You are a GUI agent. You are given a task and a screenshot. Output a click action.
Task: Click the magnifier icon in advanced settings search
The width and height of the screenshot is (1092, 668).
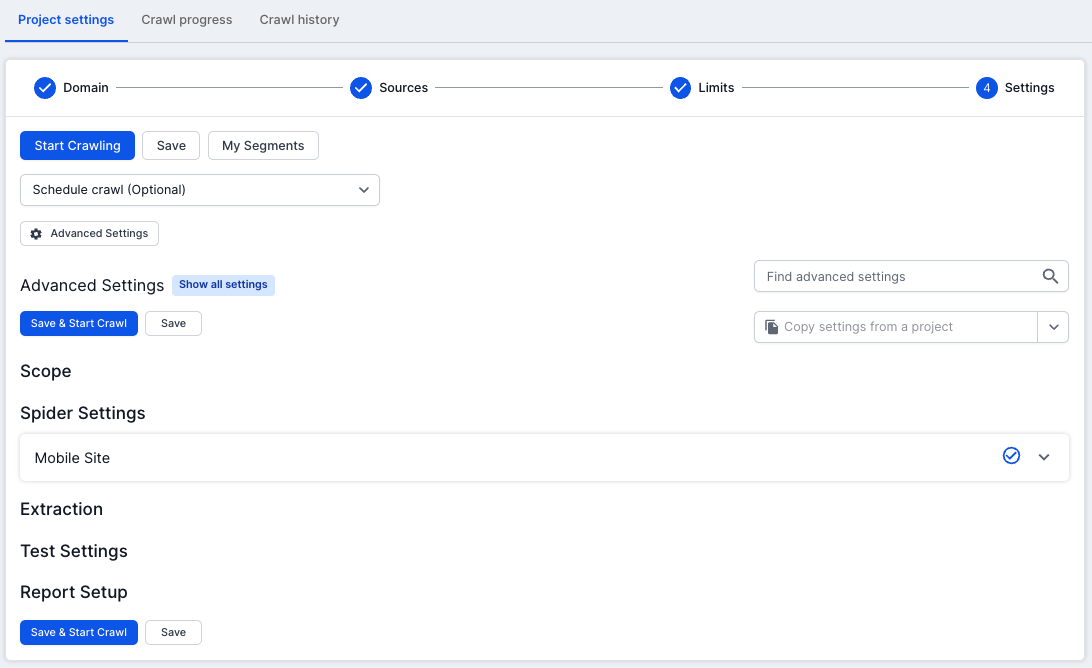1050,277
